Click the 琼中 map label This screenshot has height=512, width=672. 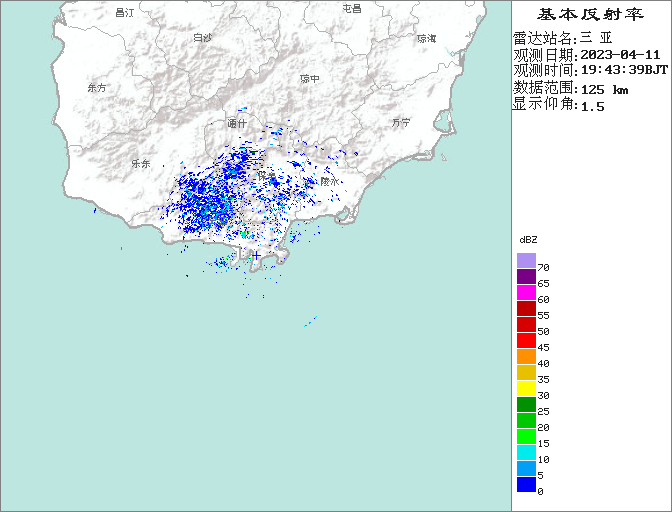tap(310, 79)
